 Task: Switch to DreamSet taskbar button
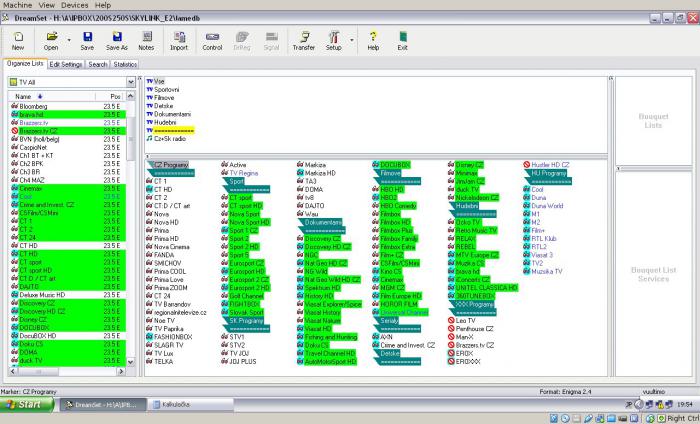104,404
